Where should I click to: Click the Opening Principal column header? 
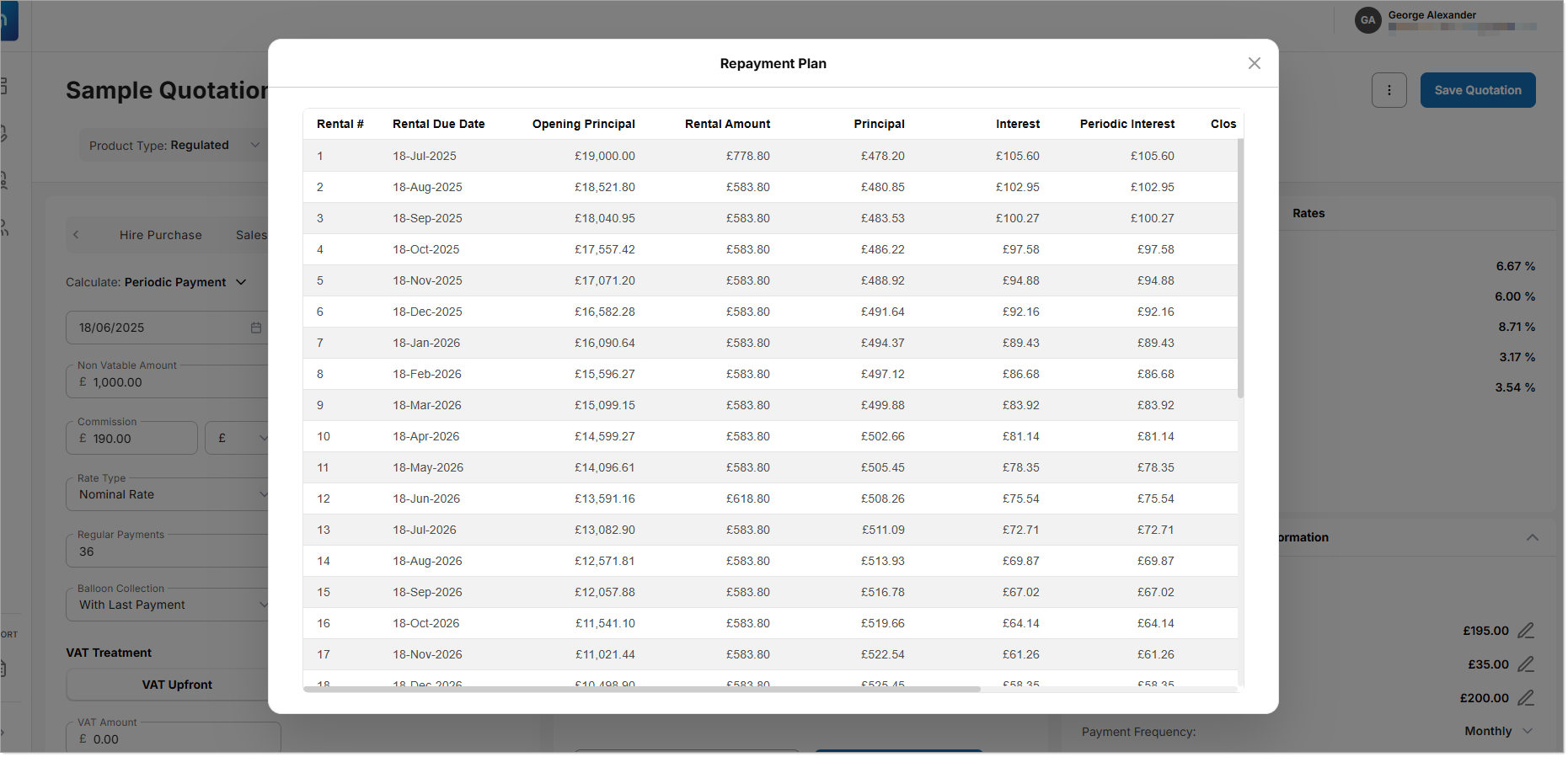click(583, 124)
